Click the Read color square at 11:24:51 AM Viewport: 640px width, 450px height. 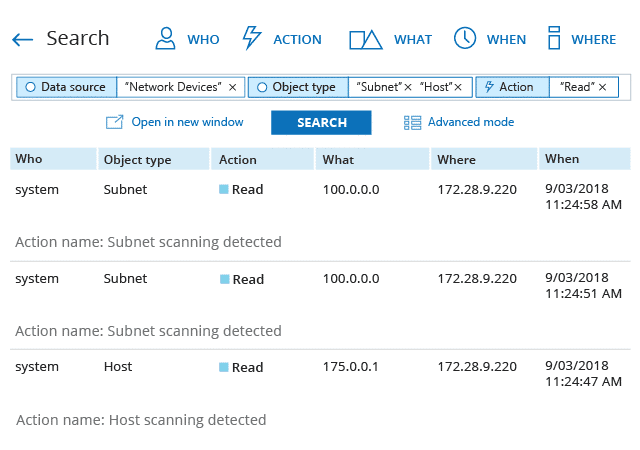(x=224, y=279)
